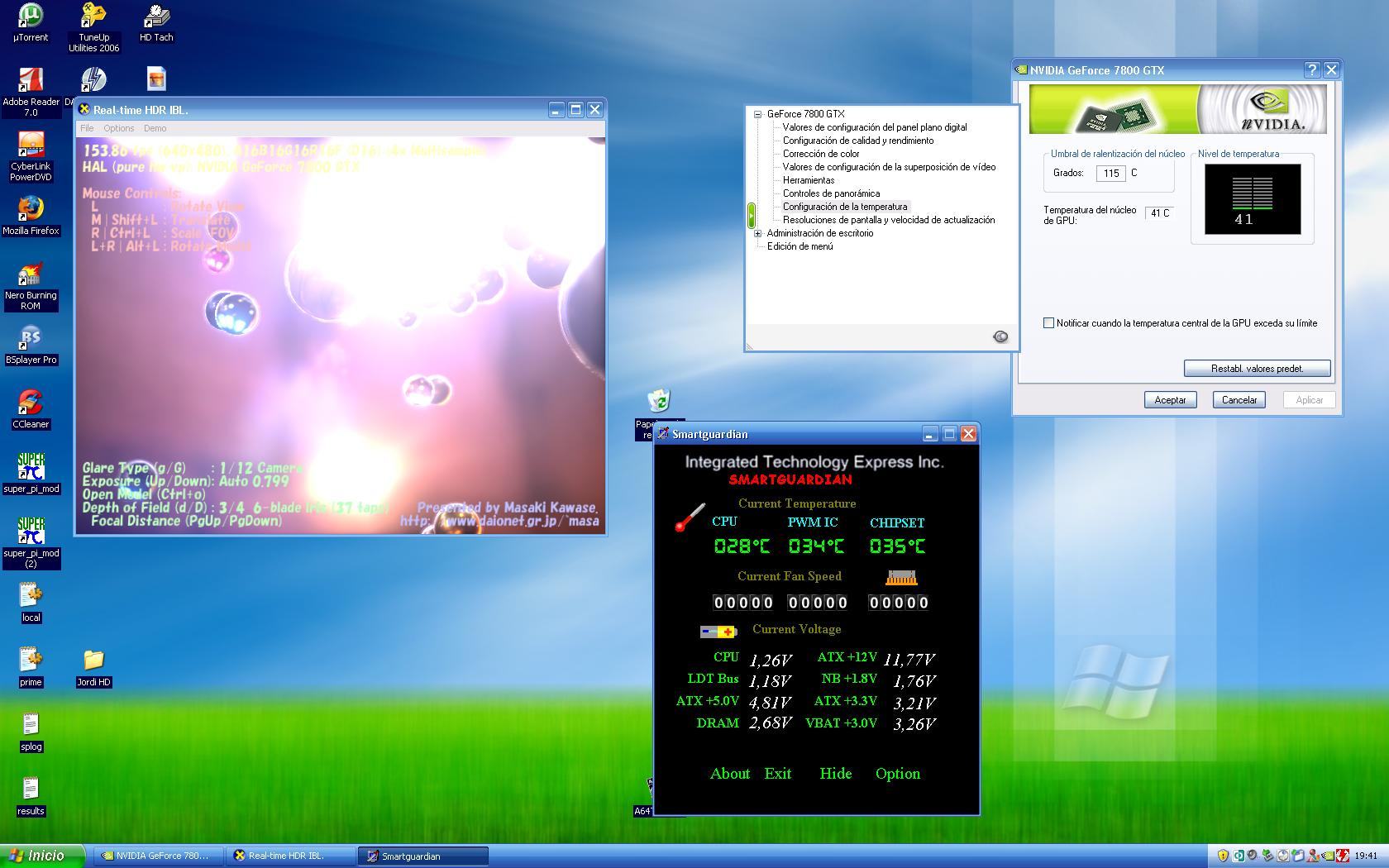
Task: Click the NVIDIA tray icon
Action: (1329, 856)
